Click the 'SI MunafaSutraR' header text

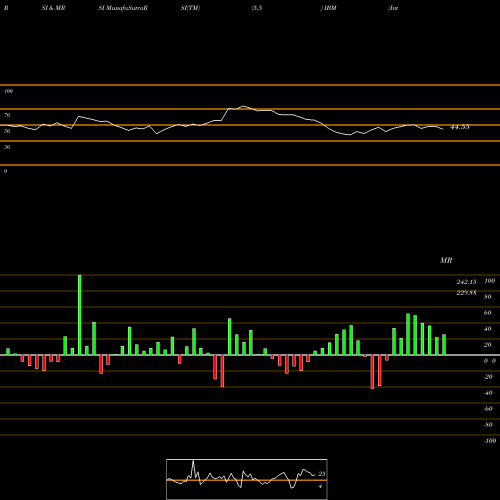pyautogui.click(x=123, y=8)
